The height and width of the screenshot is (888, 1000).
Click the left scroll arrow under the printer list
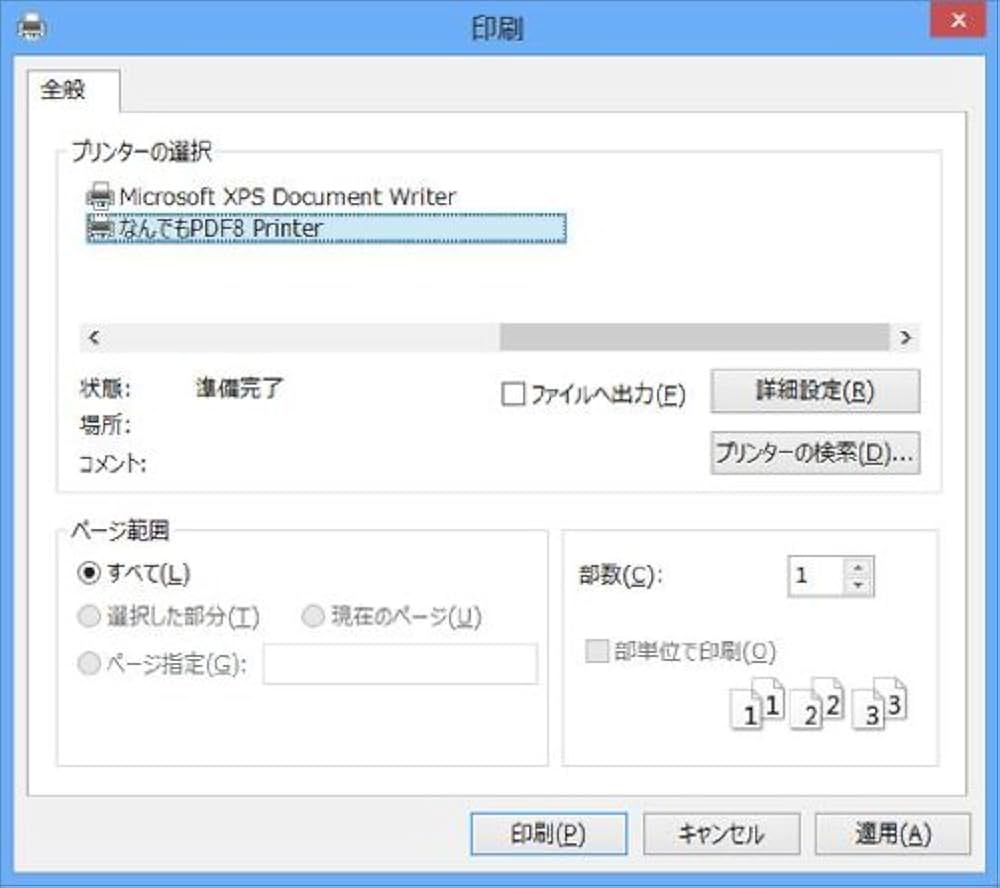(91, 339)
